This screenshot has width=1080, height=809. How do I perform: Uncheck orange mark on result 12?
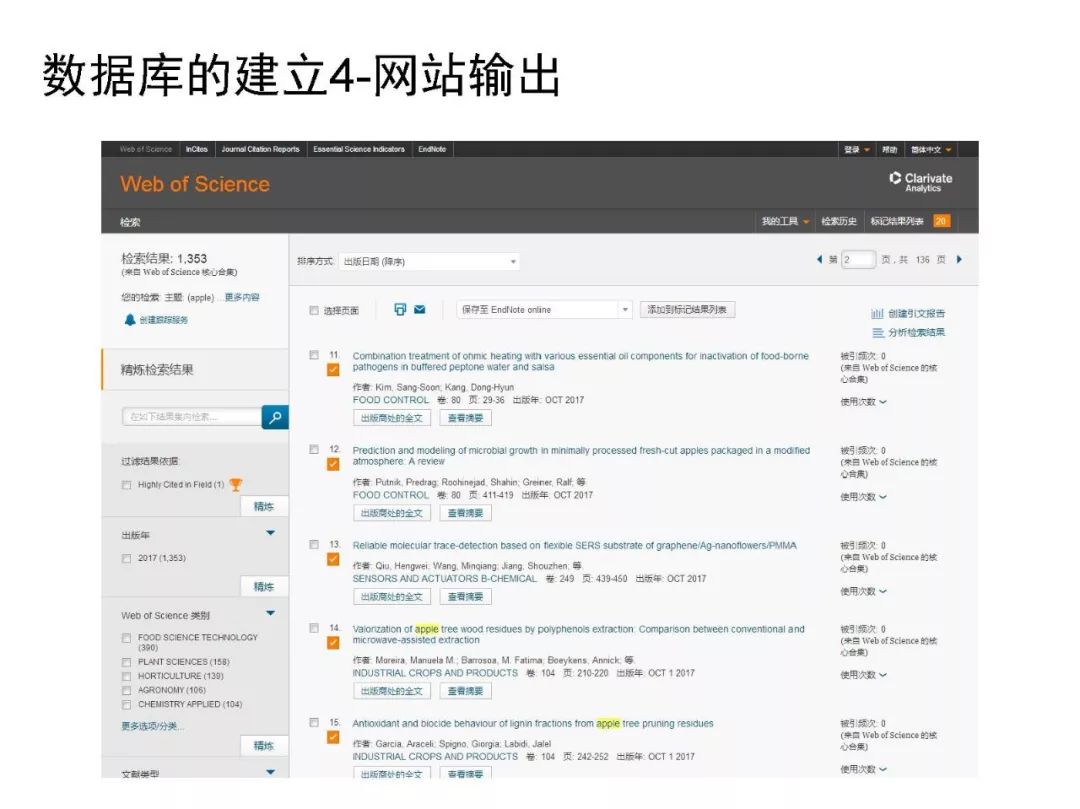pos(333,465)
